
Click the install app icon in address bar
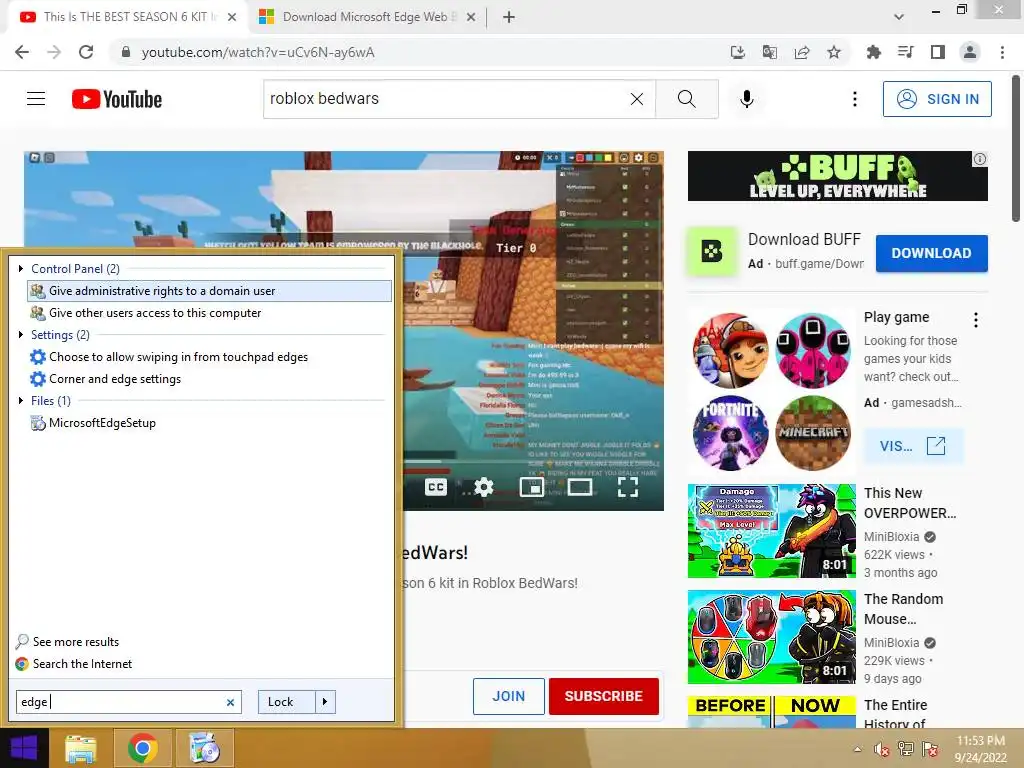tap(737, 52)
